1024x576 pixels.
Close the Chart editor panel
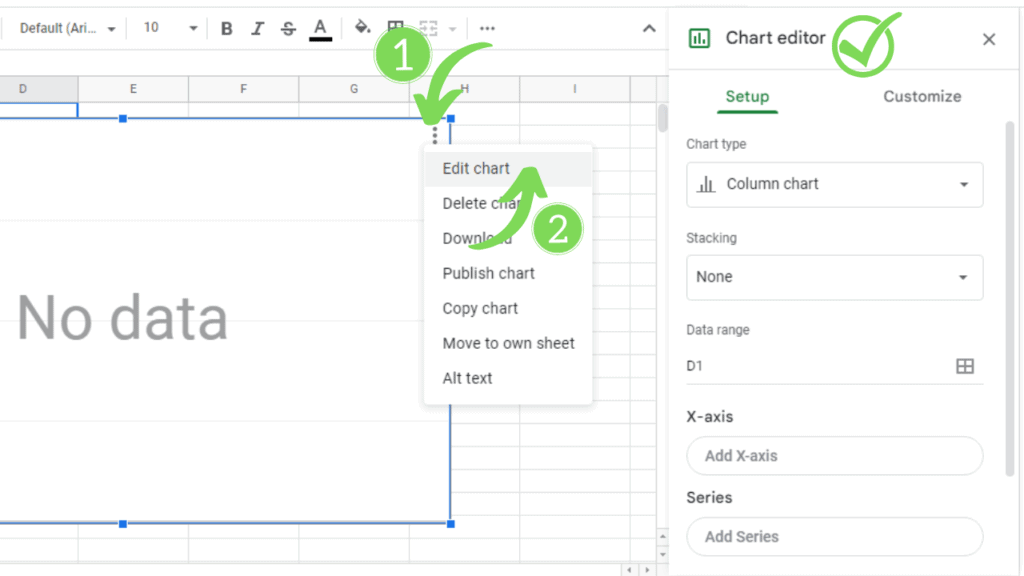tap(989, 39)
